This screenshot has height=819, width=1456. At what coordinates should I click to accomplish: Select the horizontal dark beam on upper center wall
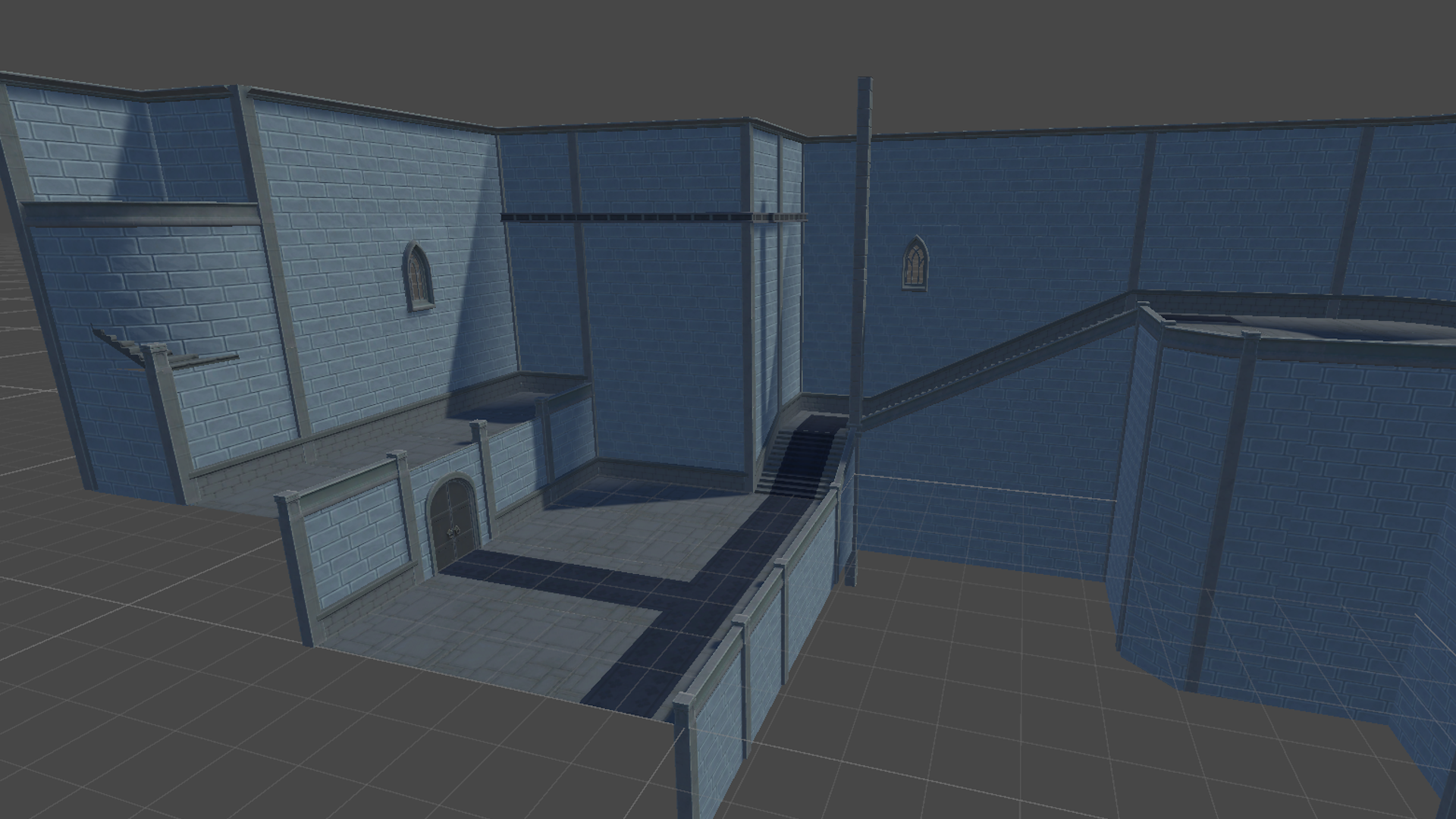pyautogui.click(x=654, y=218)
